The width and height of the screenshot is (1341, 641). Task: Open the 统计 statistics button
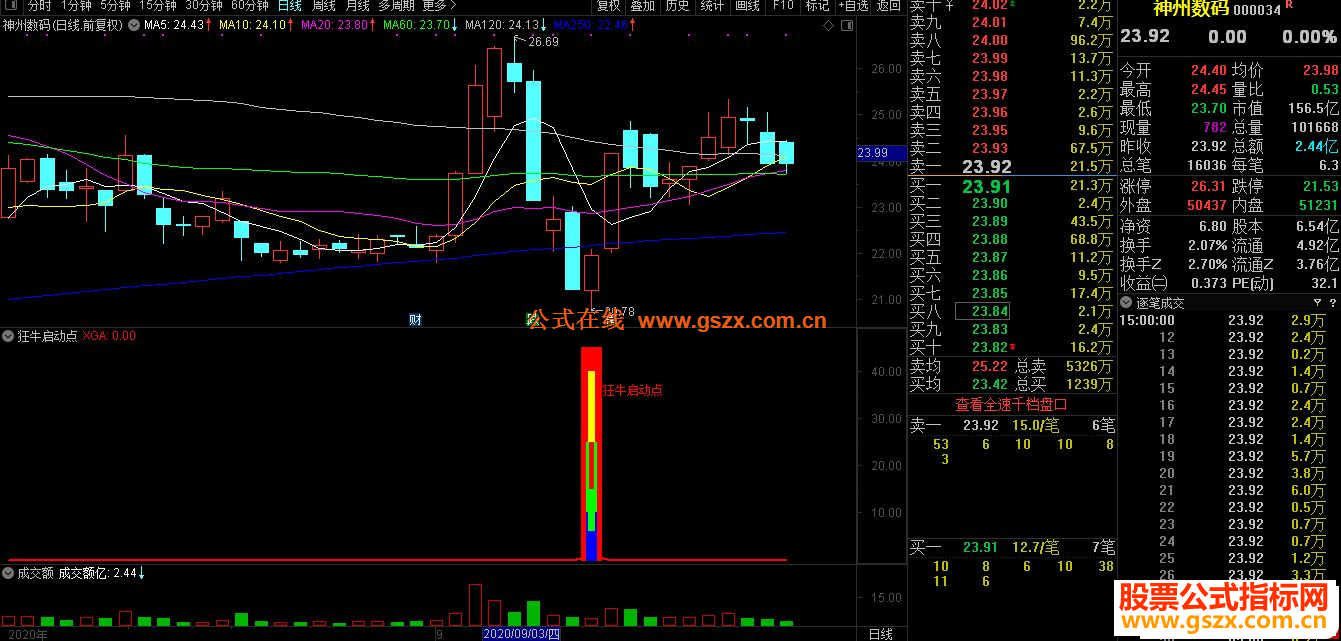pos(712,6)
